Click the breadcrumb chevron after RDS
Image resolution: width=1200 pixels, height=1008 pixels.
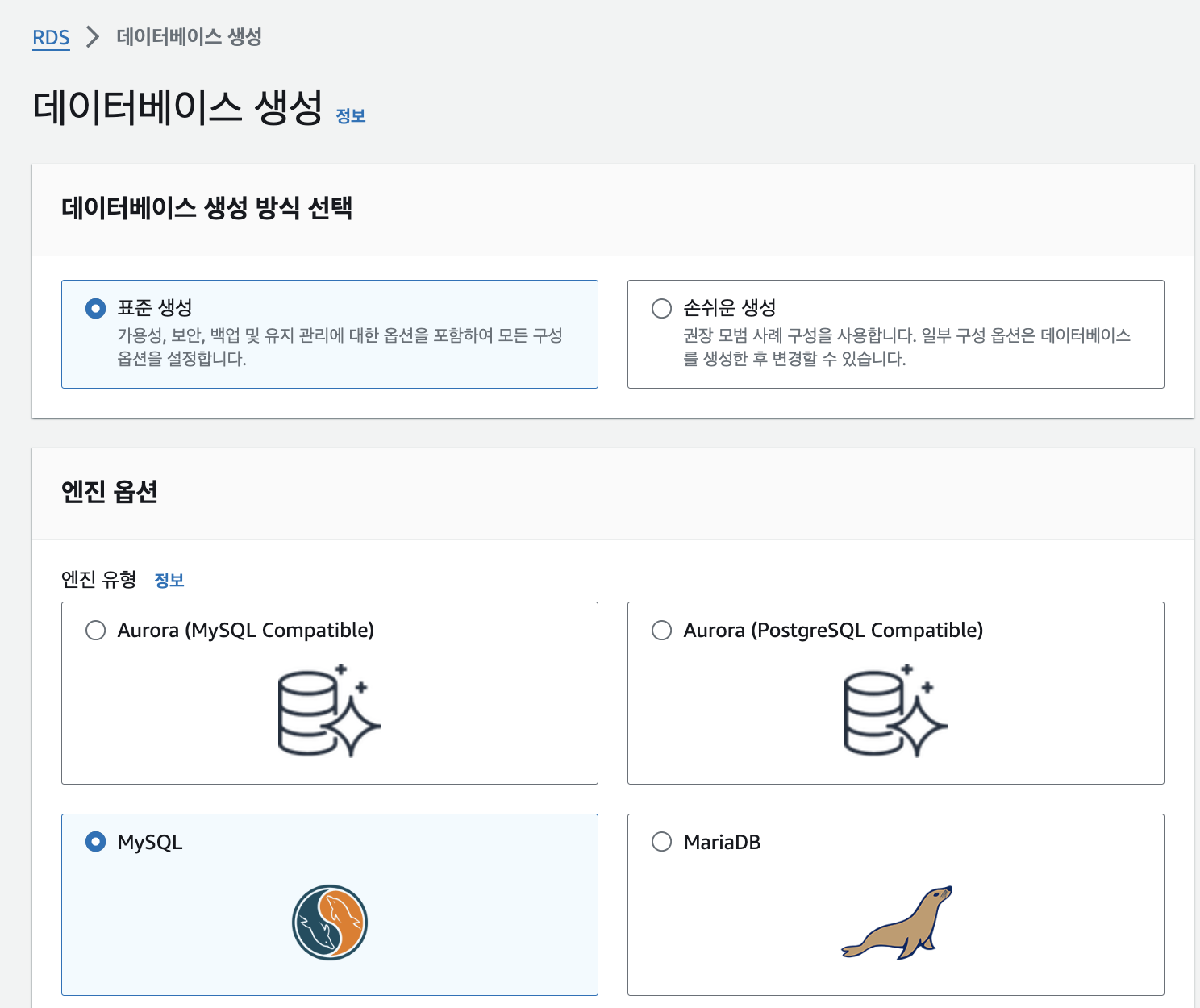pos(93,37)
